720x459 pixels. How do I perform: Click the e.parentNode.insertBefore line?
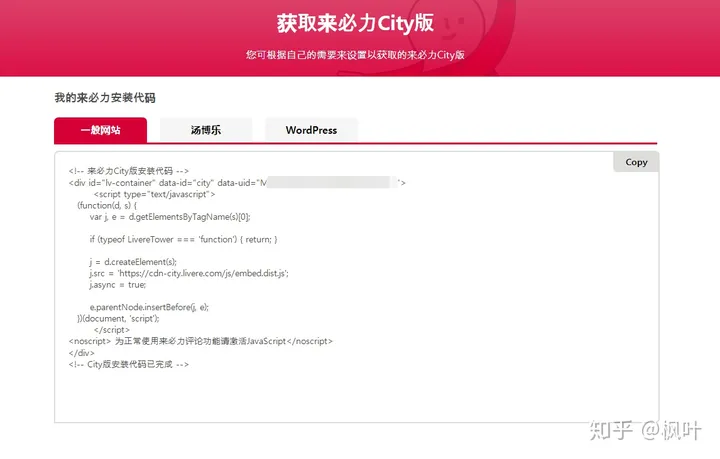coord(149,307)
